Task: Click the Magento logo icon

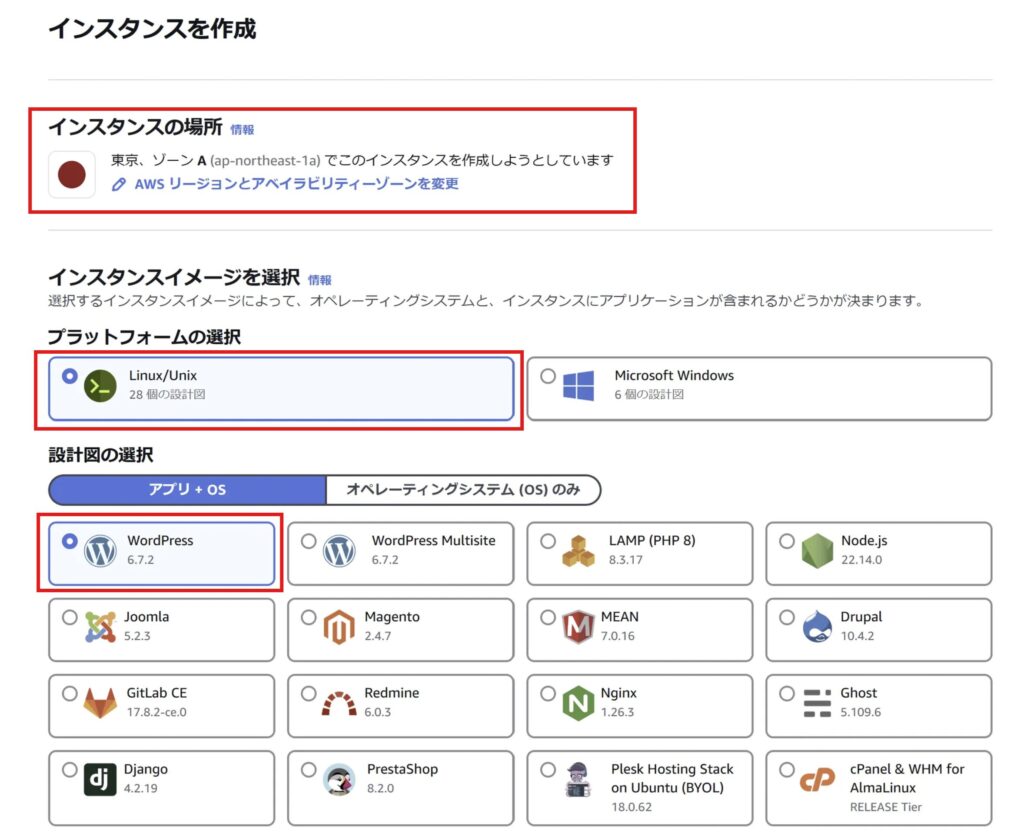Action: point(339,628)
